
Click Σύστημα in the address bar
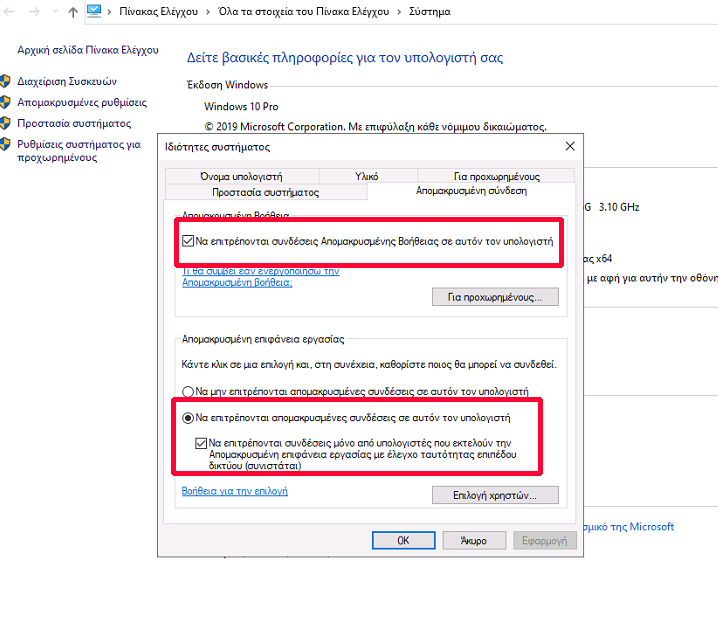(x=430, y=12)
